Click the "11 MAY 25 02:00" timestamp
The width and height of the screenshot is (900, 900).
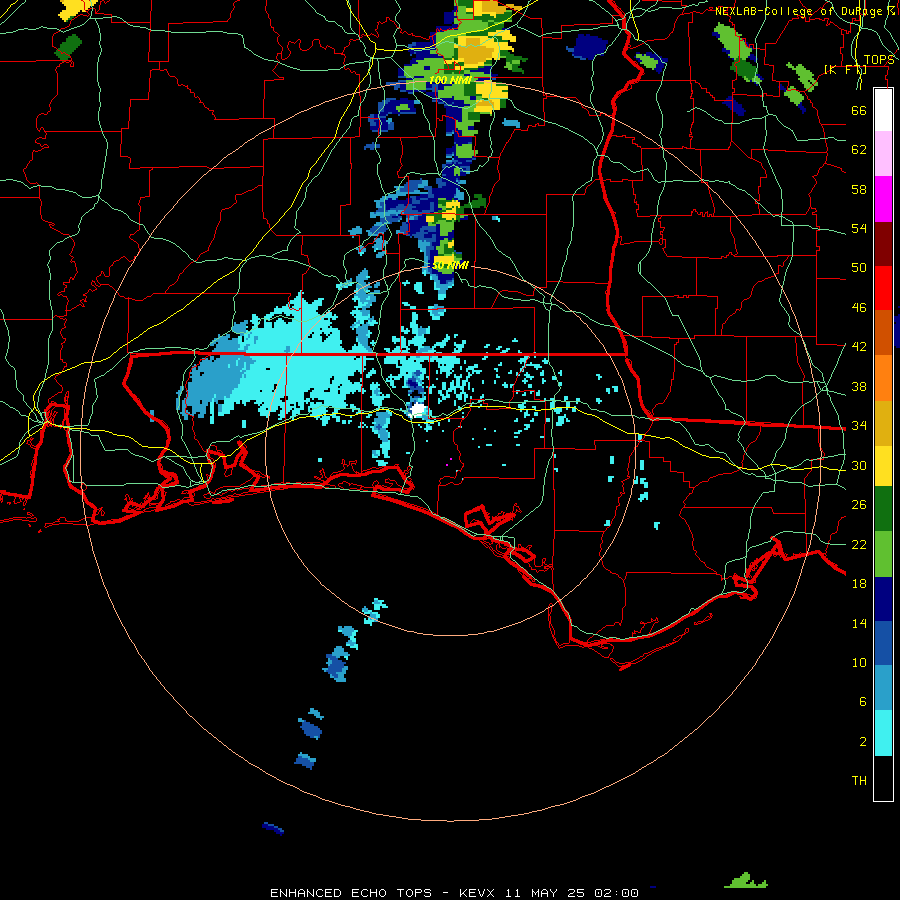click(x=572, y=893)
